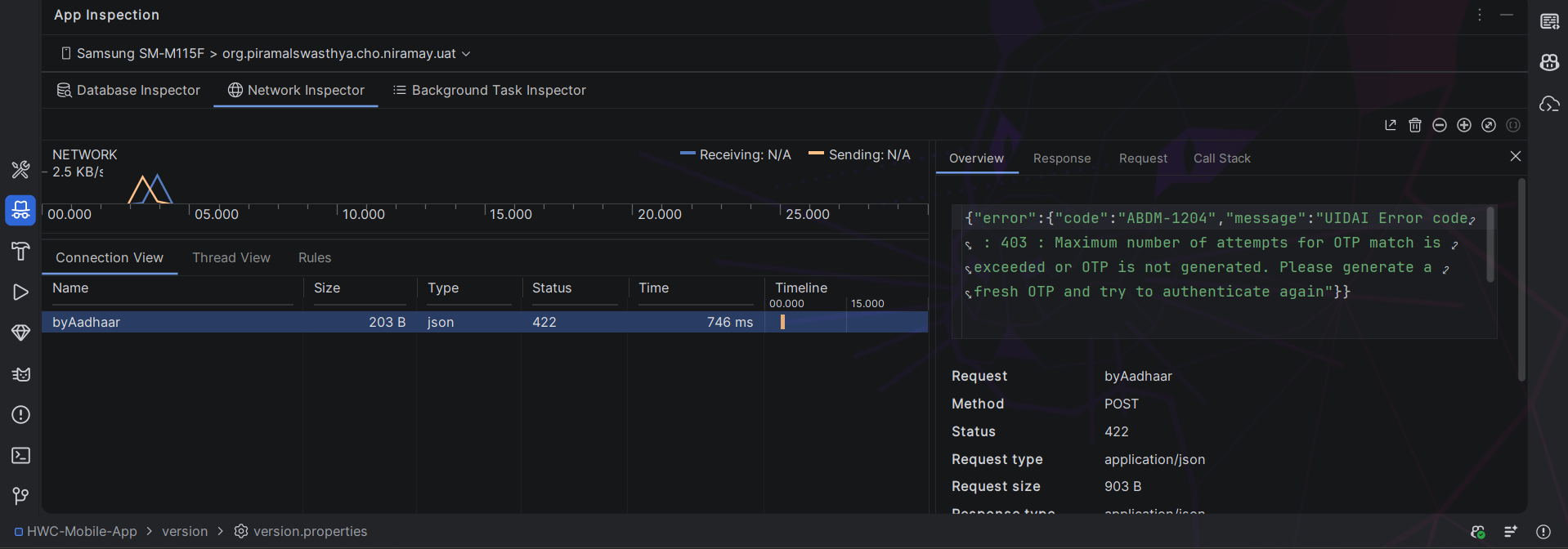This screenshot has width=1568, height=549.
Task: Open the Background Task Inspector tab
Action: point(490,90)
